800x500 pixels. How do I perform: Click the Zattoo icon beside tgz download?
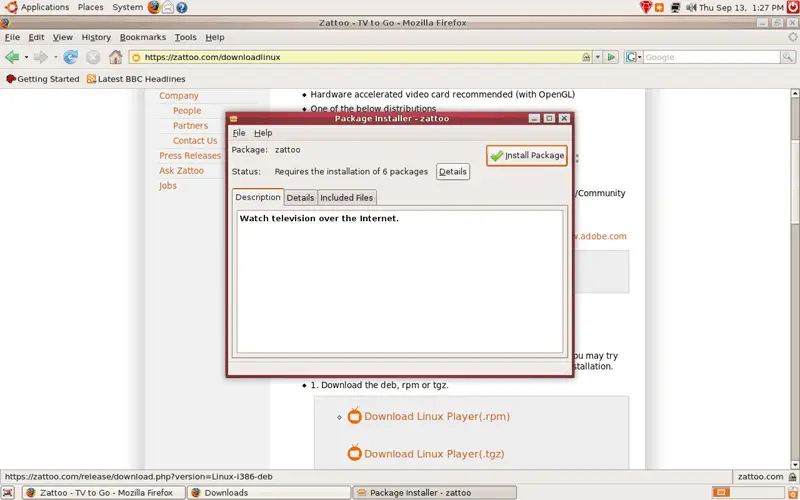coord(355,453)
